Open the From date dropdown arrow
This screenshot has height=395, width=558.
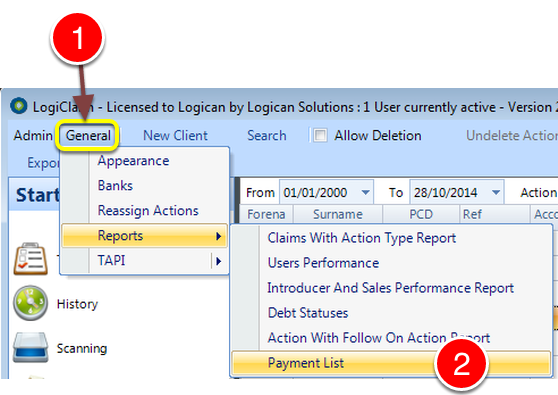[365, 192]
